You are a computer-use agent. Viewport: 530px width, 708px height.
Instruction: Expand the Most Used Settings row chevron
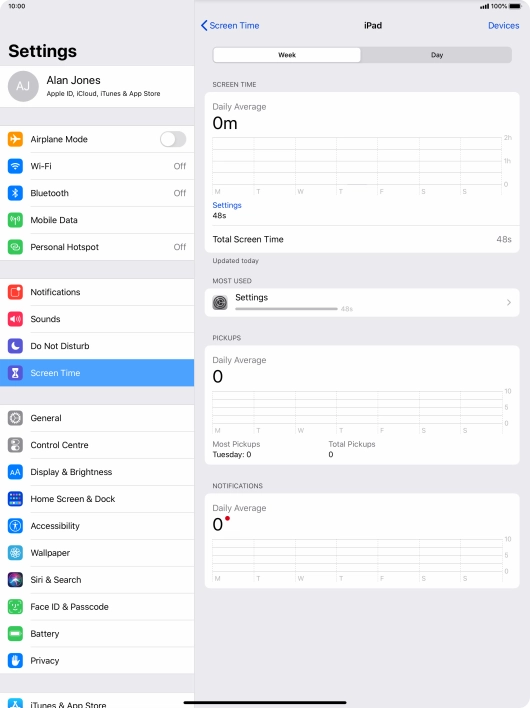(x=509, y=303)
